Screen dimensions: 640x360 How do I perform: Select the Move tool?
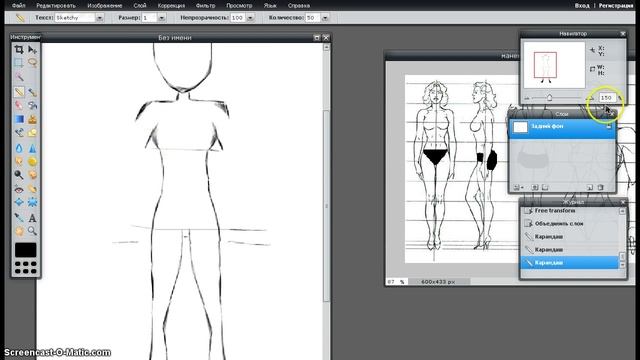(x=32, y=50)
